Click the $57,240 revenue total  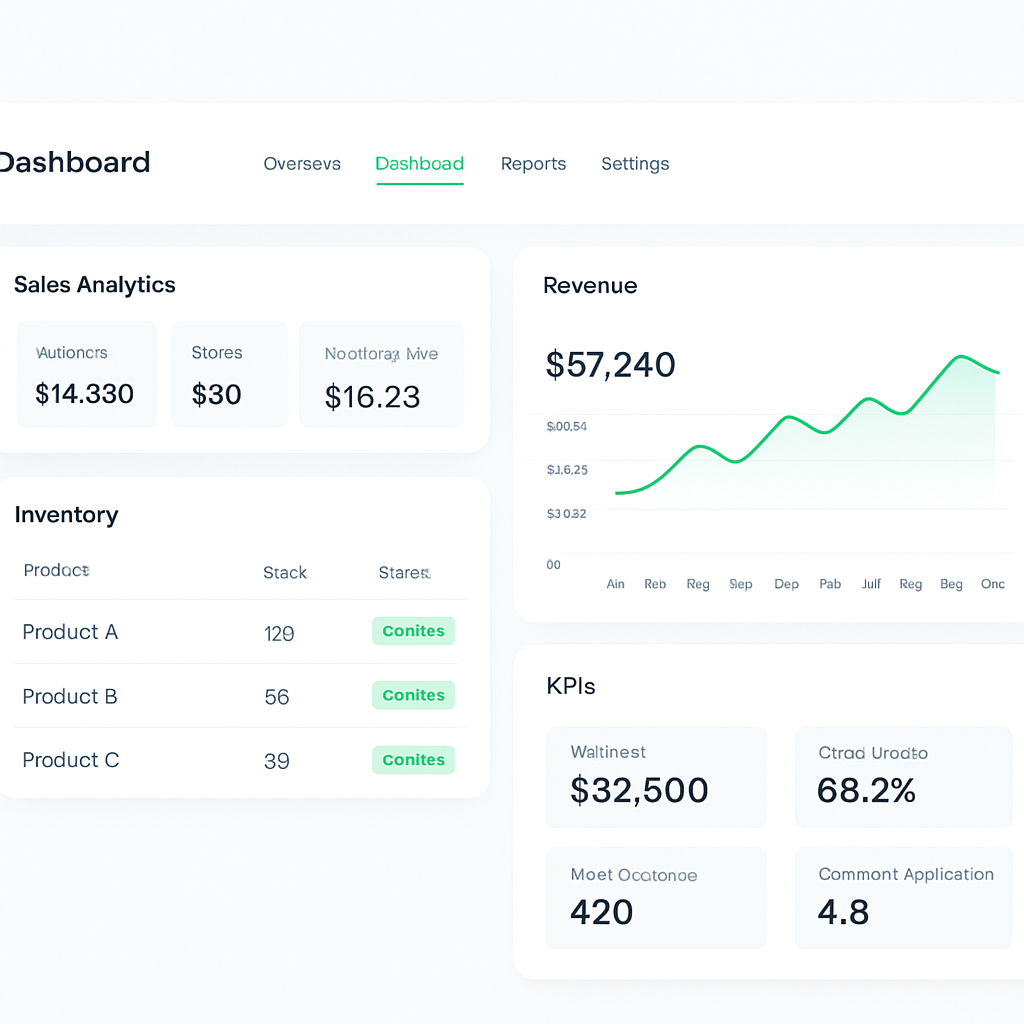tap(610, 364)
